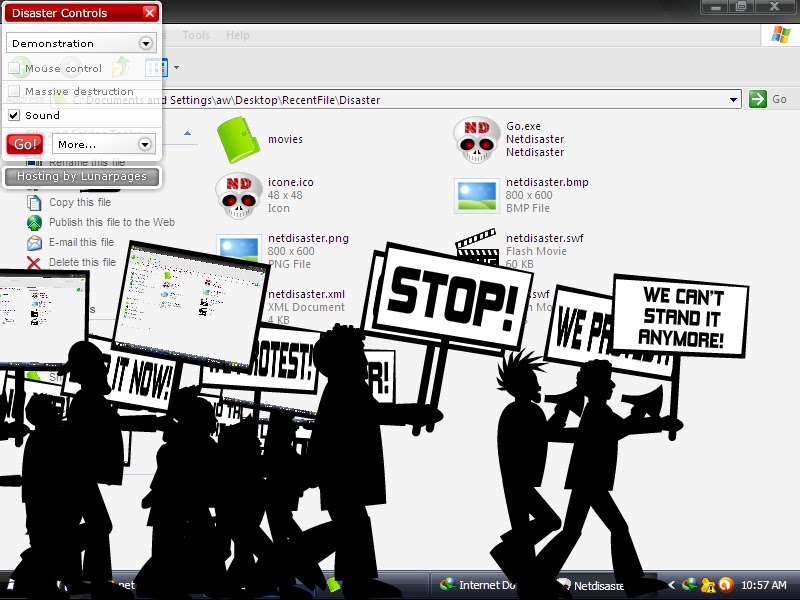The image size is (800, 600).
Task: Select the netdisaster.bmp image icon
Action: [477, 195]
